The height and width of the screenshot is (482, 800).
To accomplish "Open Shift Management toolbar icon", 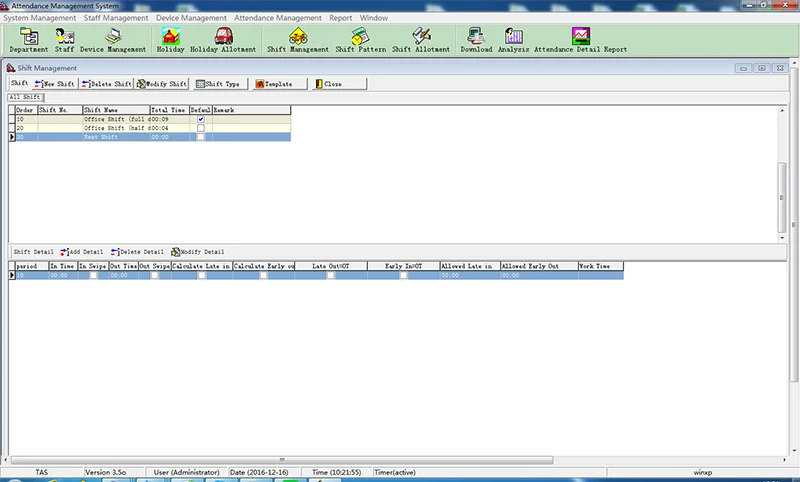I will pyautogui.click(x=298, y=40).
